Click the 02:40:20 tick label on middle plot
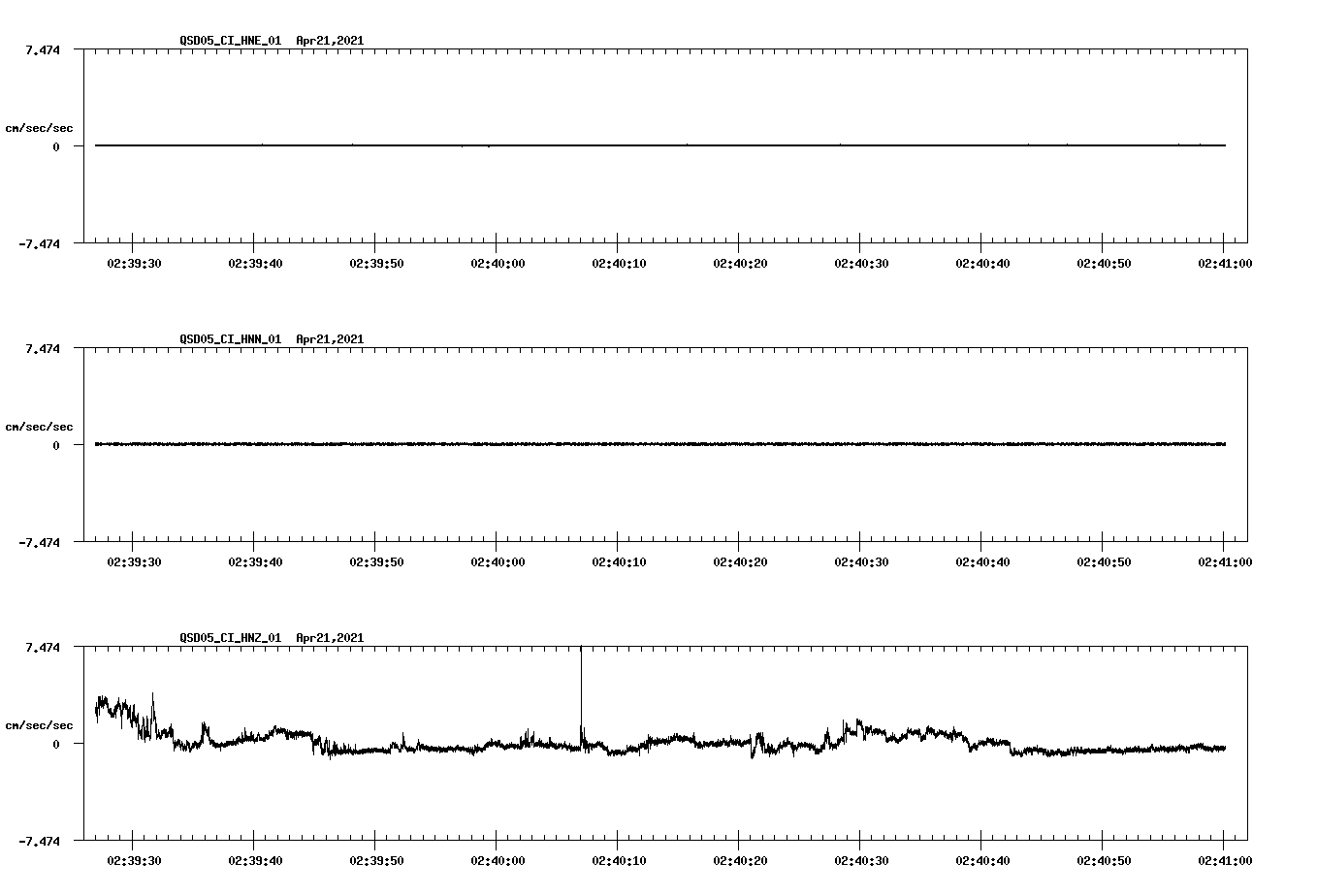Screen dimensions: 1317x896 point(742,560)
